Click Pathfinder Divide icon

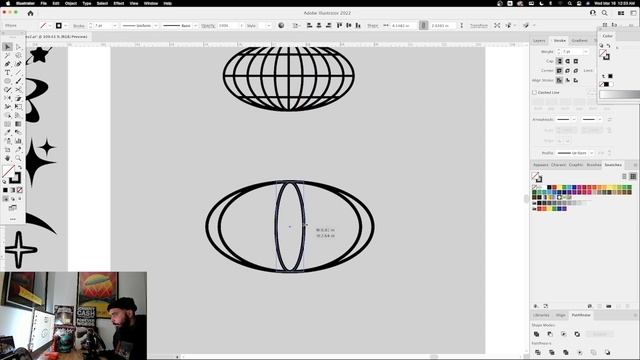[x=538, y=352]
